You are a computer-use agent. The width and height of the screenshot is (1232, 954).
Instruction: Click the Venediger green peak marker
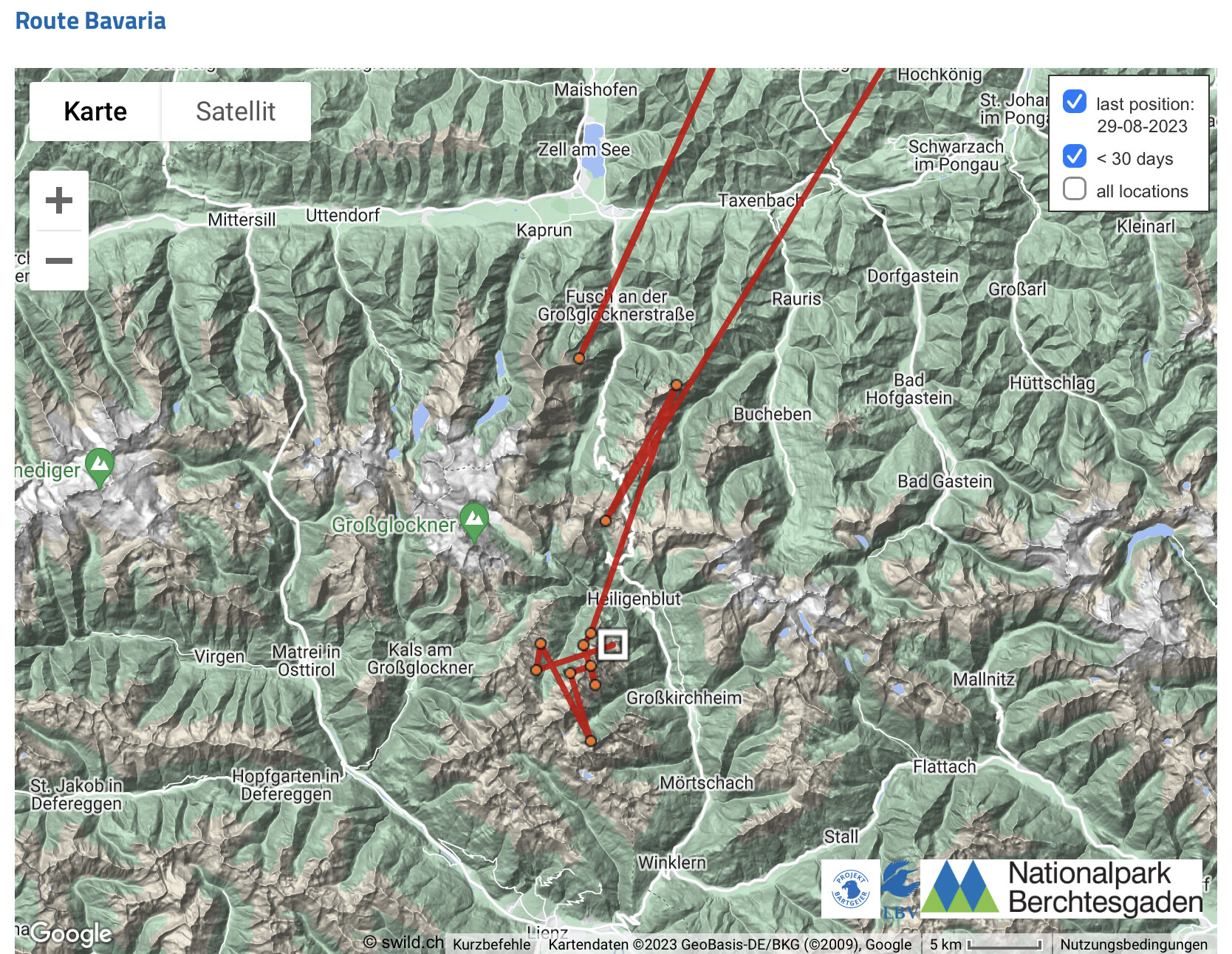coord(100,469)
